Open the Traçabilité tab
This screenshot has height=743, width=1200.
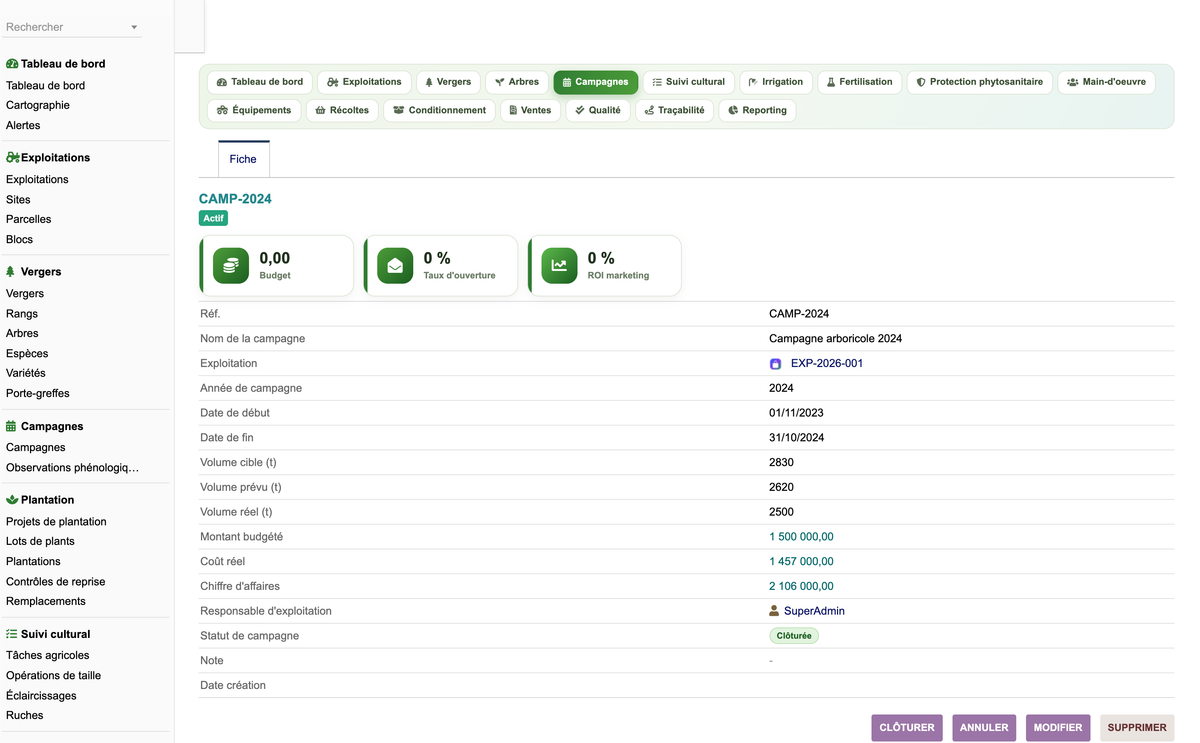(675, 110)
